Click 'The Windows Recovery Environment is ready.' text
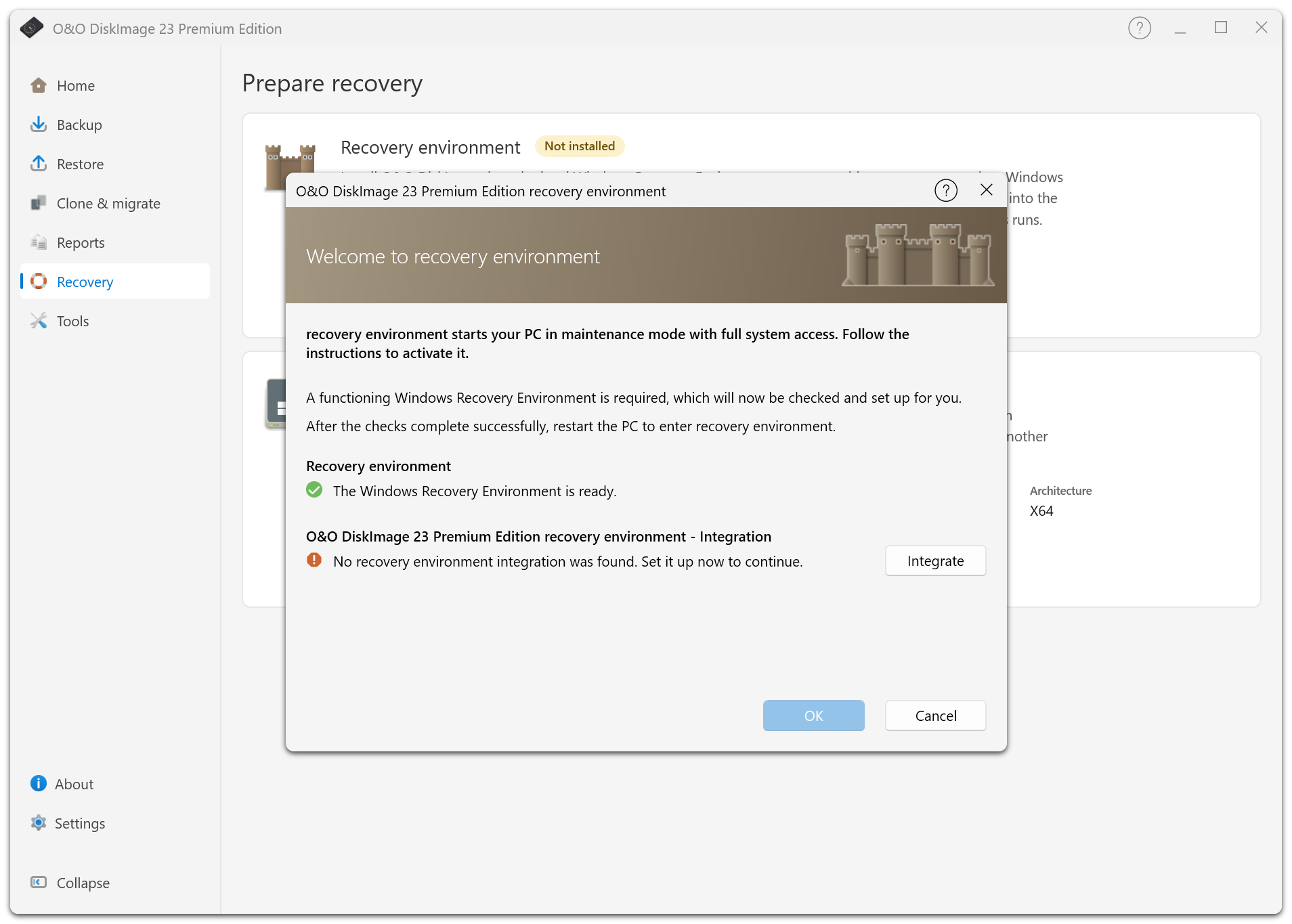The height and width of the screenshot is (924, 1292). click(475, 491)
